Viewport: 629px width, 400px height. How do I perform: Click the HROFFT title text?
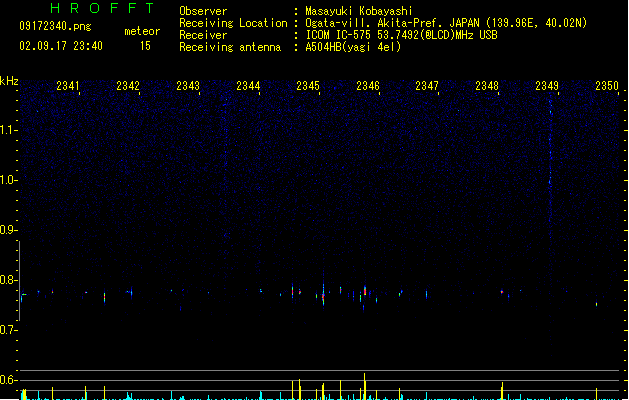[x=102, y=8]
